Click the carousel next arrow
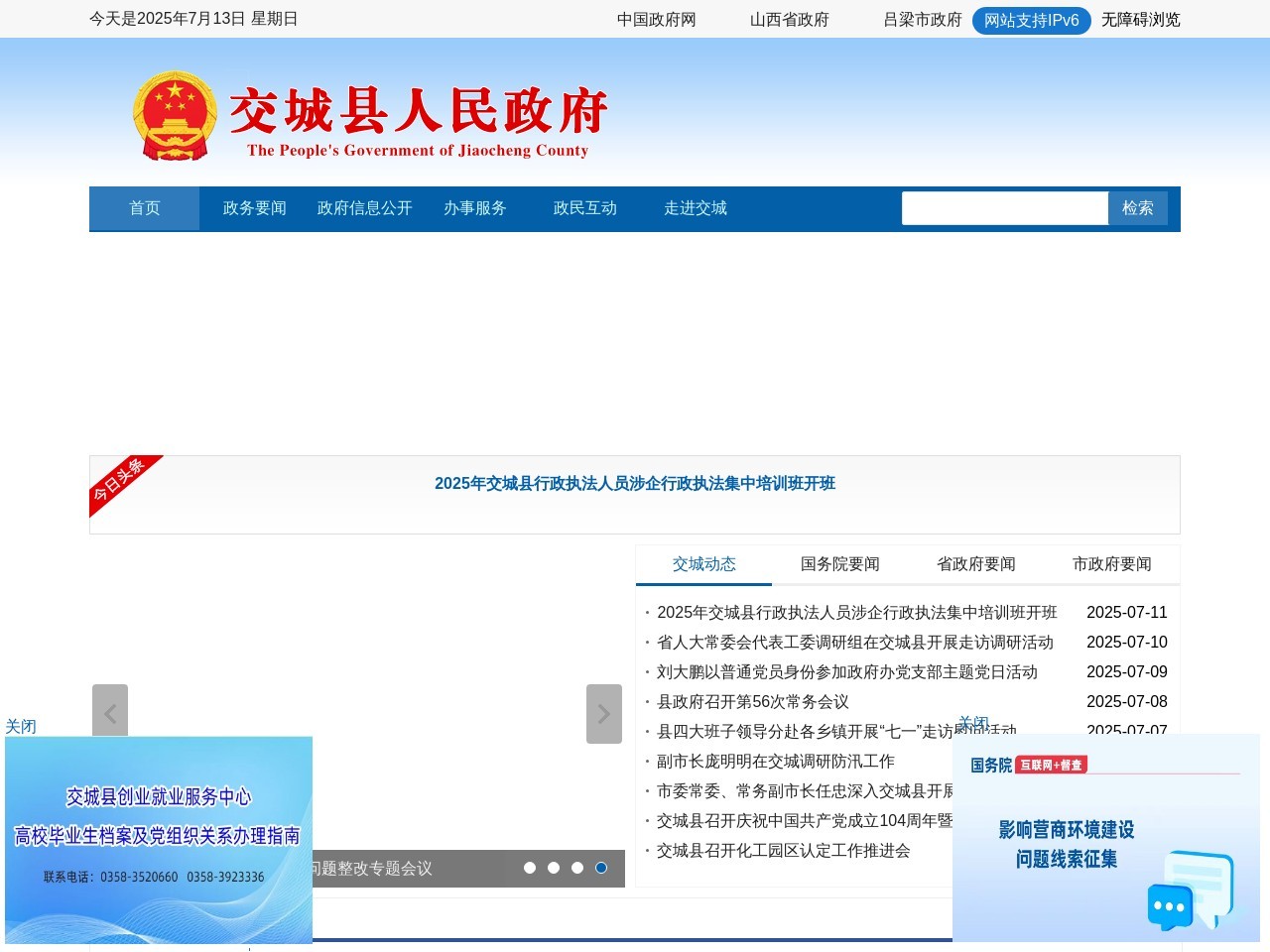This screenshot has height=952, width=1270. pos(604,712)
